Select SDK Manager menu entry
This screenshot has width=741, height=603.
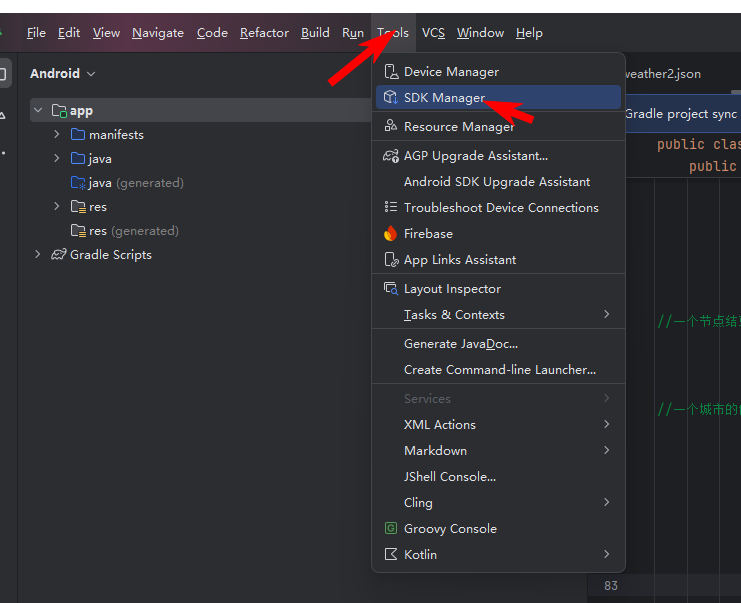pos(498,97)
